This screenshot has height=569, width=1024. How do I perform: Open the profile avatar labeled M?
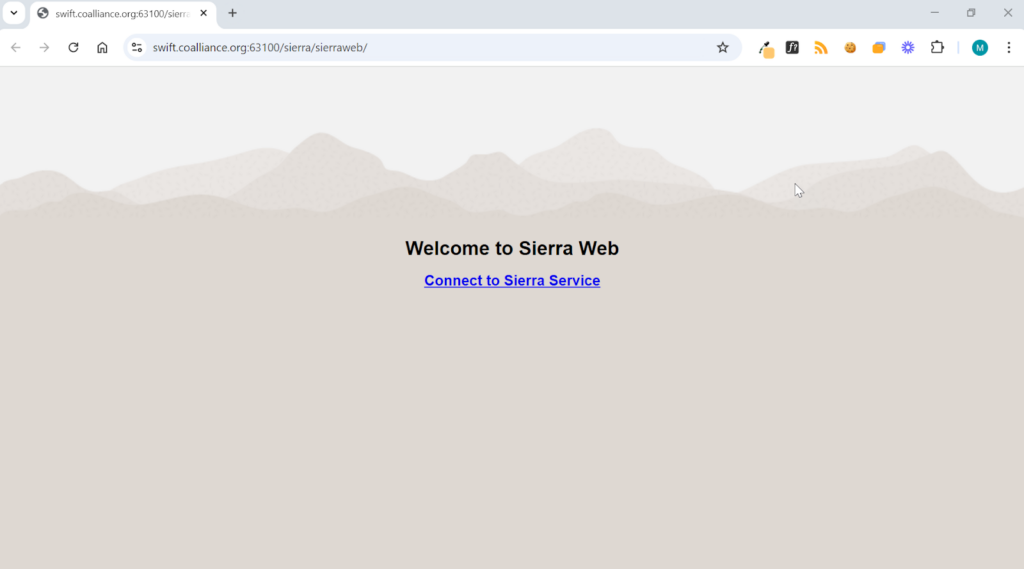(x=980, y=48)
